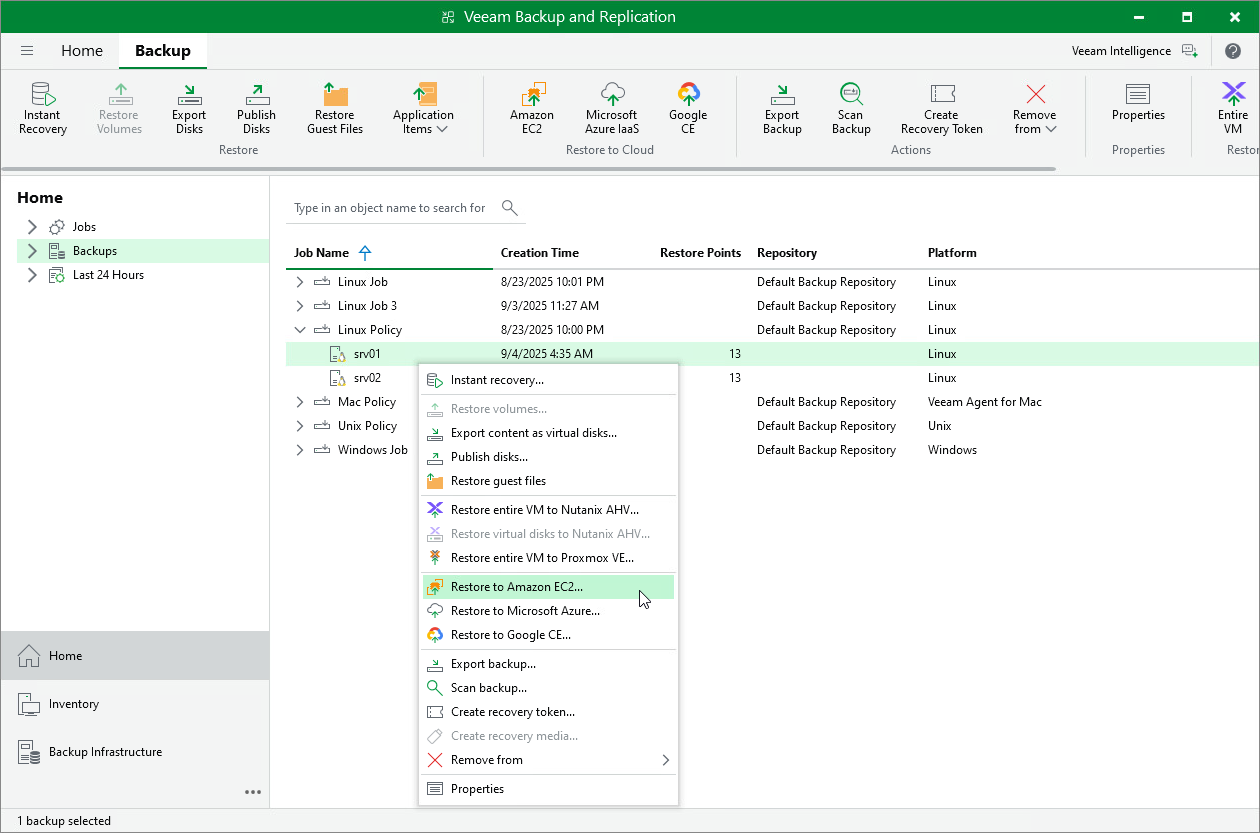Choose Restore to Google CE... menu item

[548, 635]
